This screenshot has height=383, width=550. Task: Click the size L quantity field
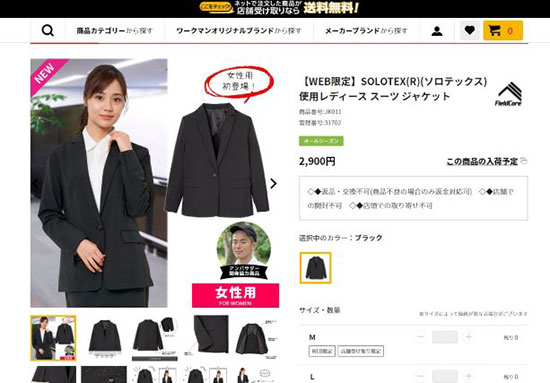[x=444, y=376]
